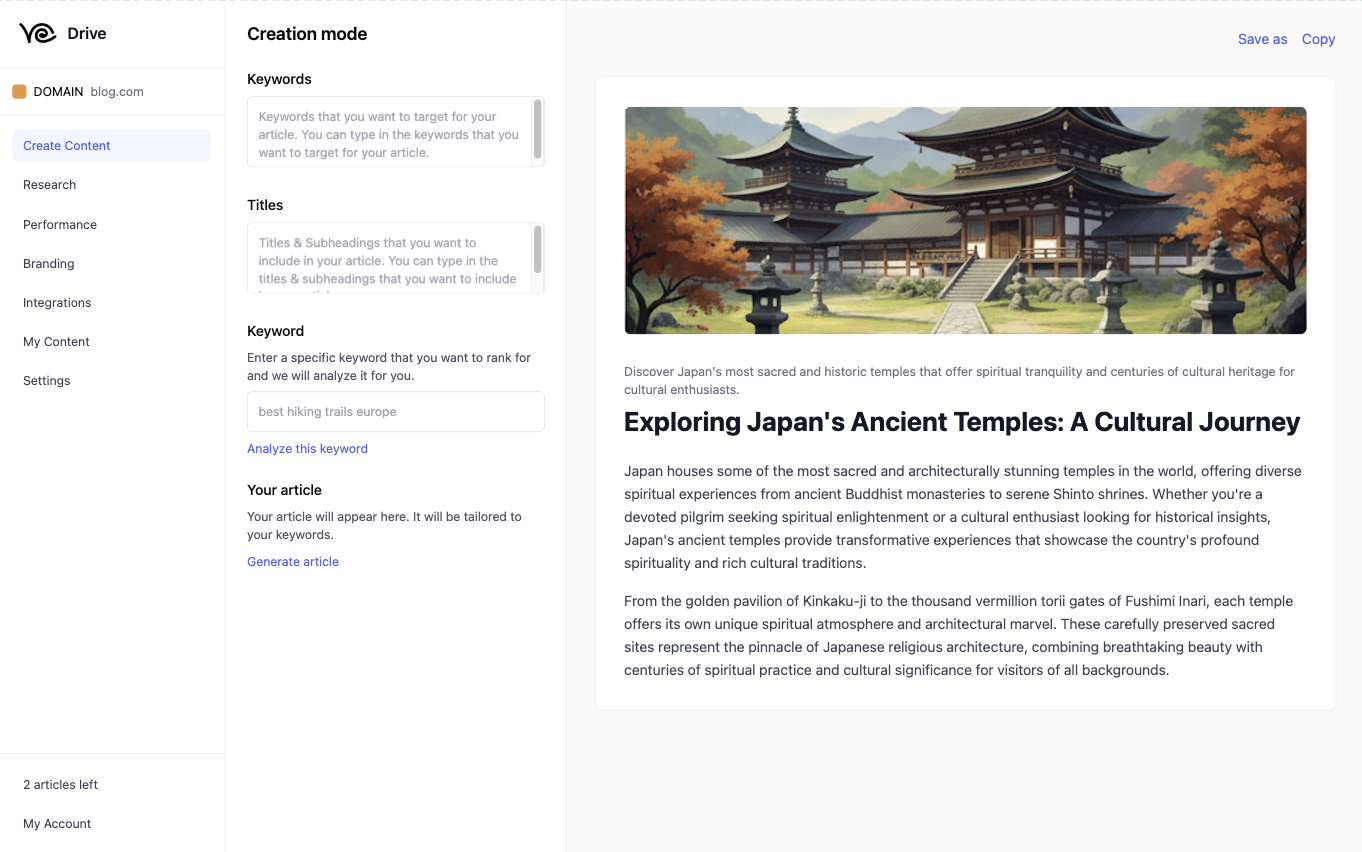Open the Branding section

coord(48,263)
